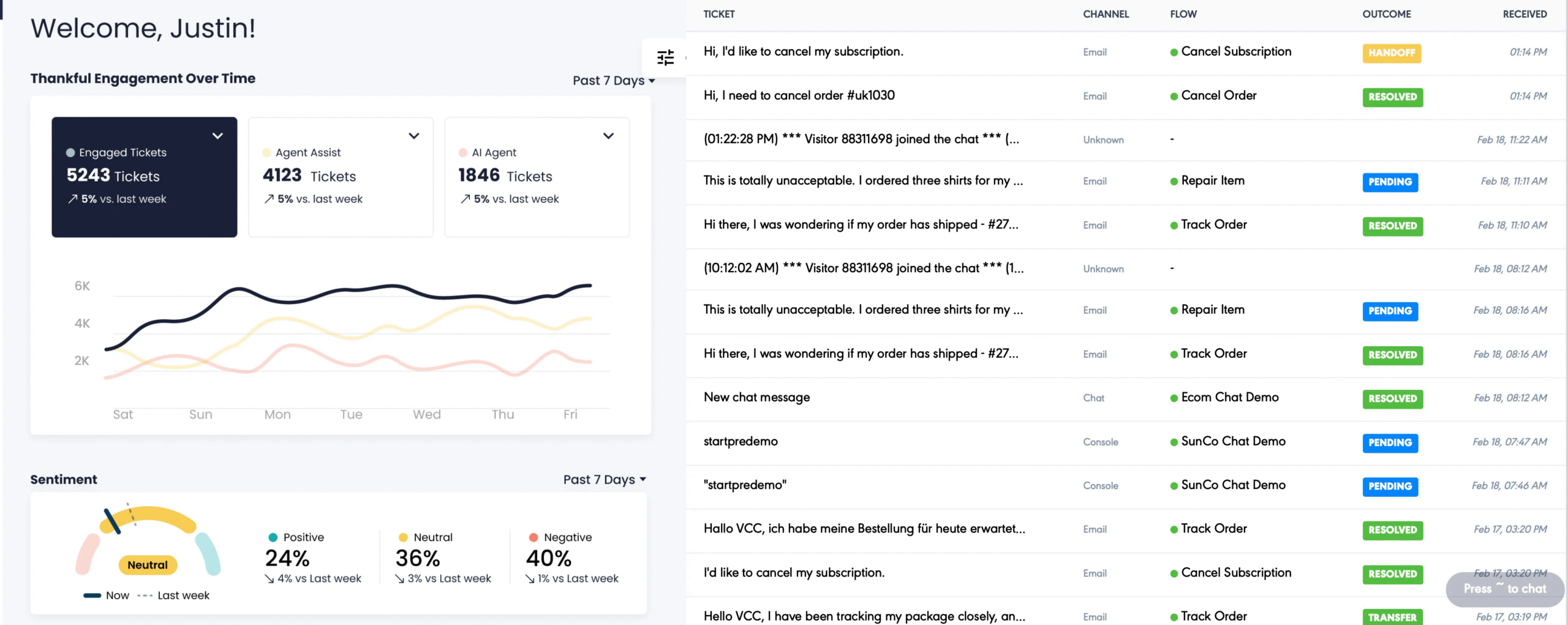Sort by TICKET column header
Screen dimensions: 1568x625
[x=719, y=14]
